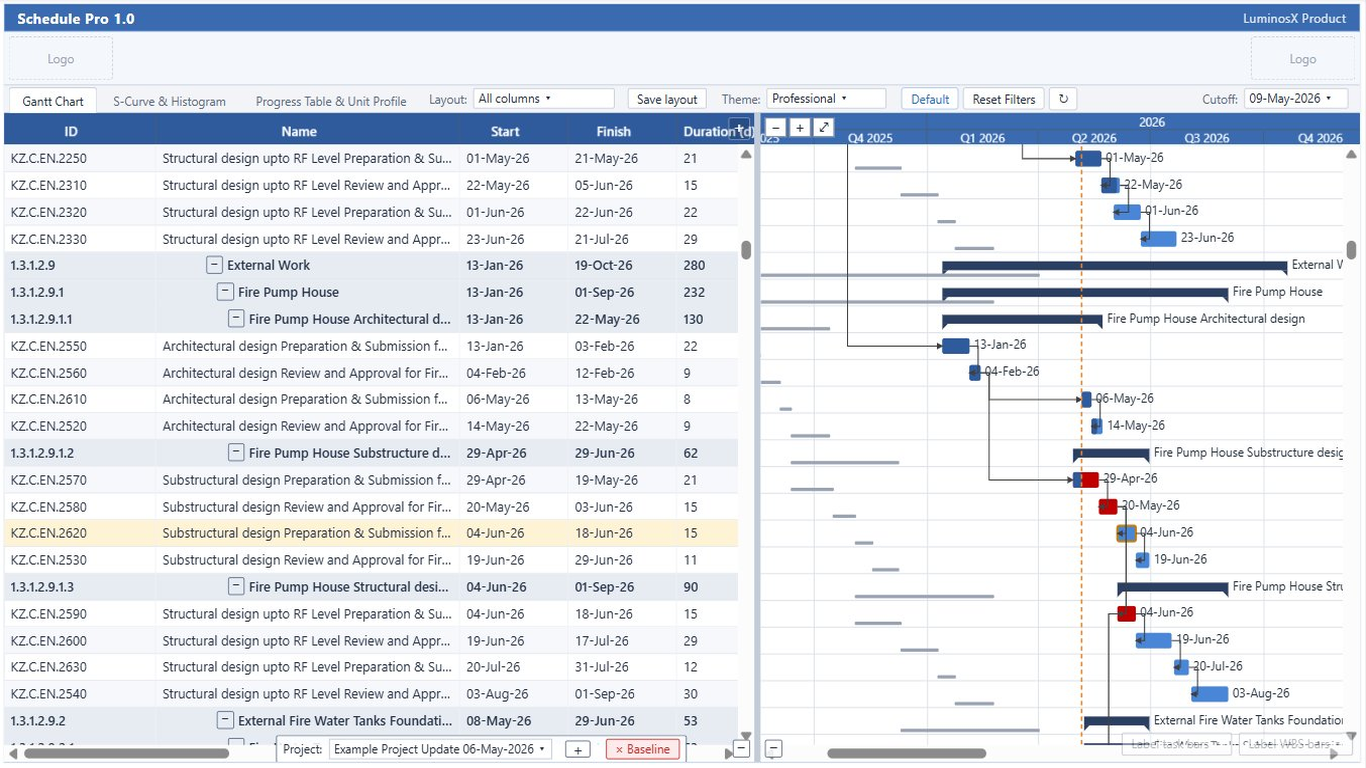Screen dimensions: 1366x768
Task: Click the blue bar labeled 13-Jan-26
Action: pos(956,346)
